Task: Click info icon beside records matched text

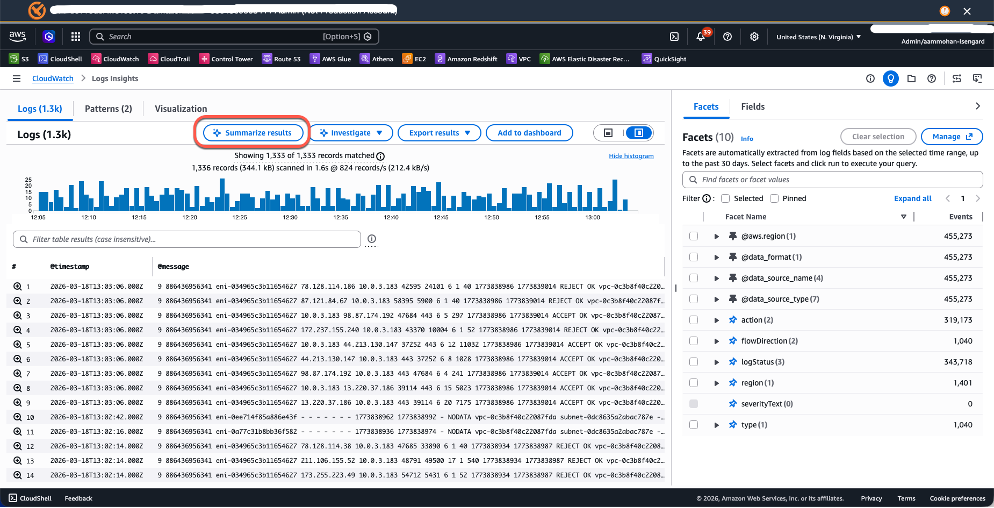Action: (x=380, y=156)
